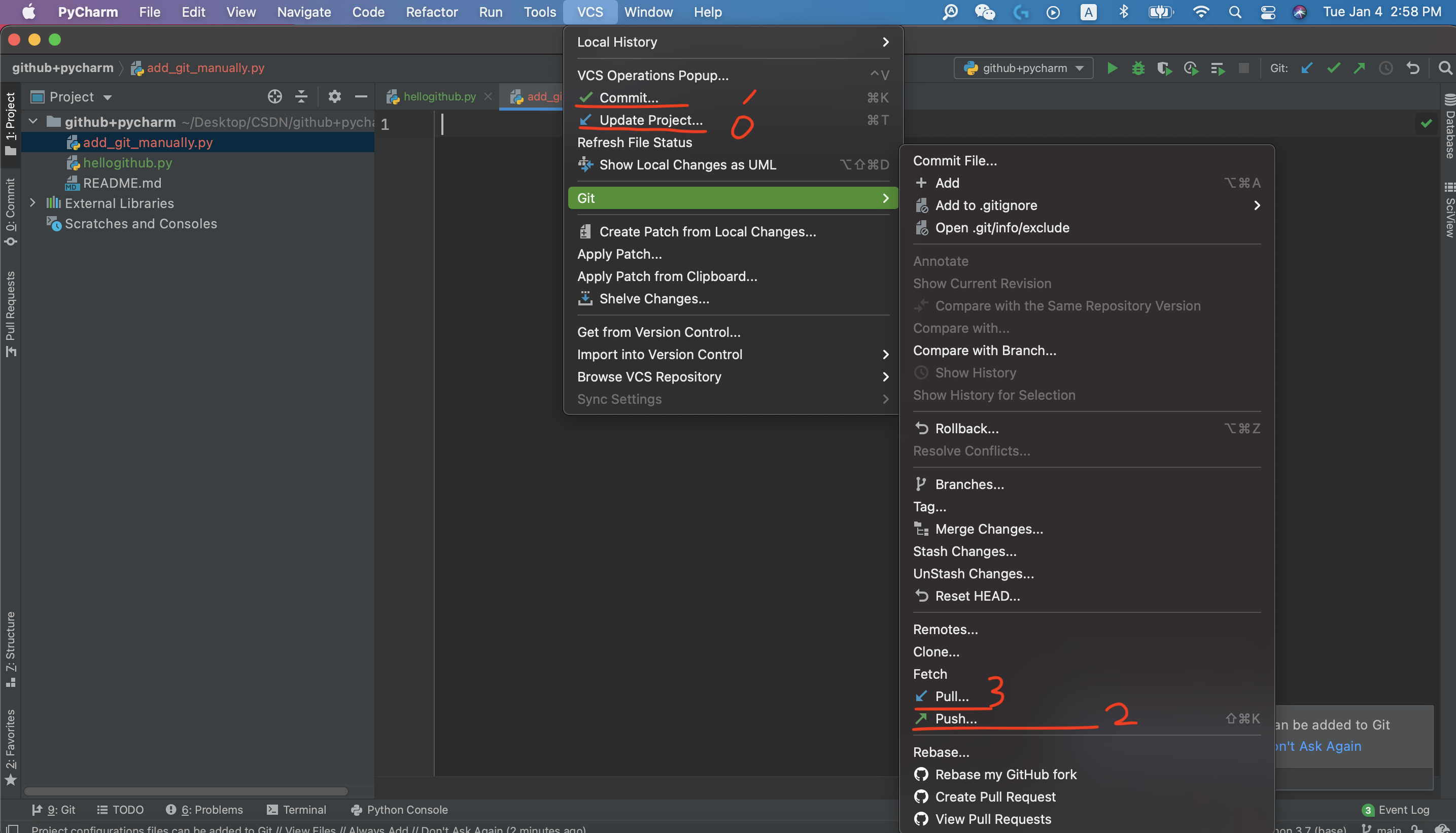Click the Git commit green checkmark icon
The height and width of the screenshot is (833, 1456).
(x=1334, y=68)
